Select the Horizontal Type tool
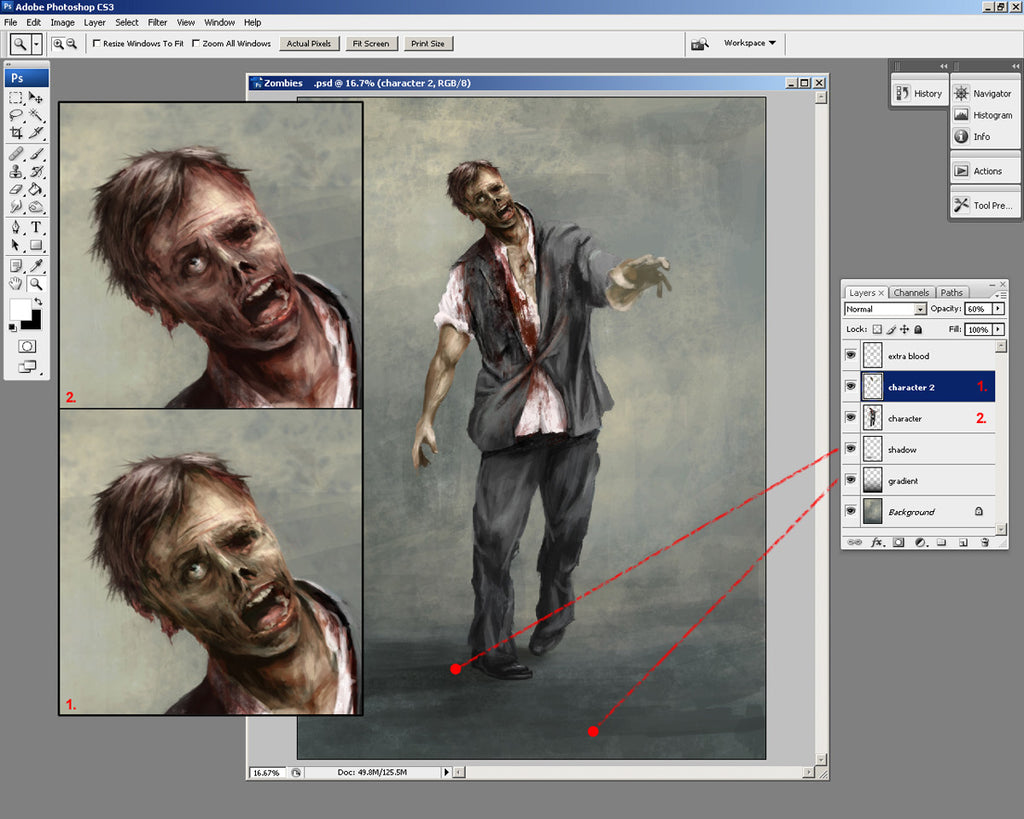The width and height of the screenshot is (1024, 819). pyautogui.click(x=35, y=228)
